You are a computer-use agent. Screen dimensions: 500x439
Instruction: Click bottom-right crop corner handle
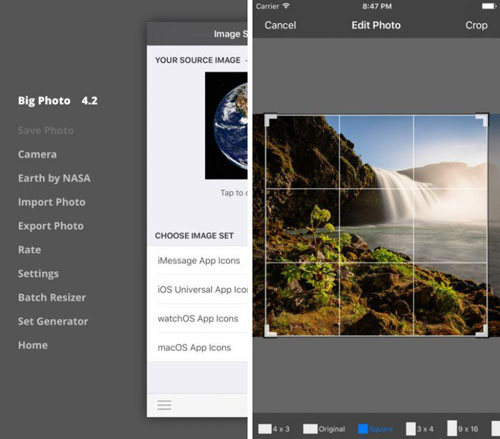[x=482, y=331]
